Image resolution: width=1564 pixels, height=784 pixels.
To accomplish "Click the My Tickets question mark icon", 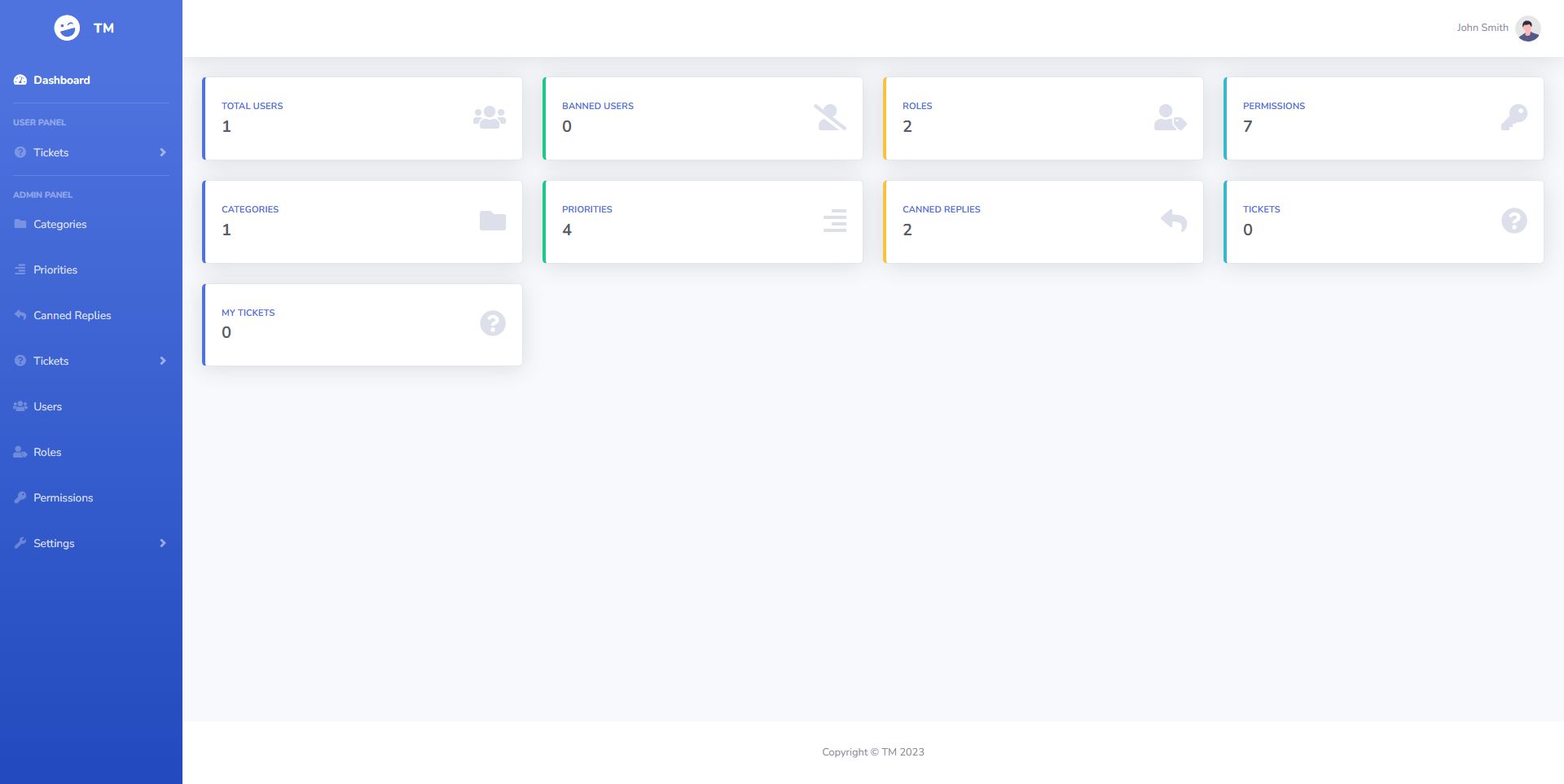I will 493,323.
